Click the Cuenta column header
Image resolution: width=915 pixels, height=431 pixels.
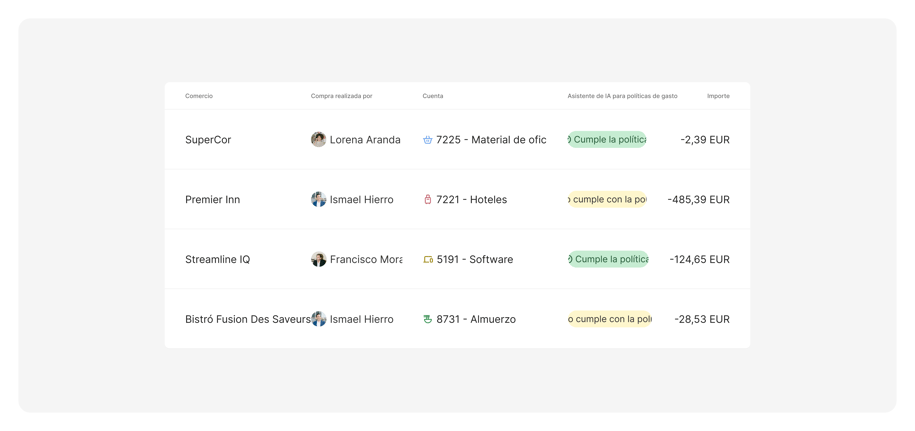click(433, 96)
